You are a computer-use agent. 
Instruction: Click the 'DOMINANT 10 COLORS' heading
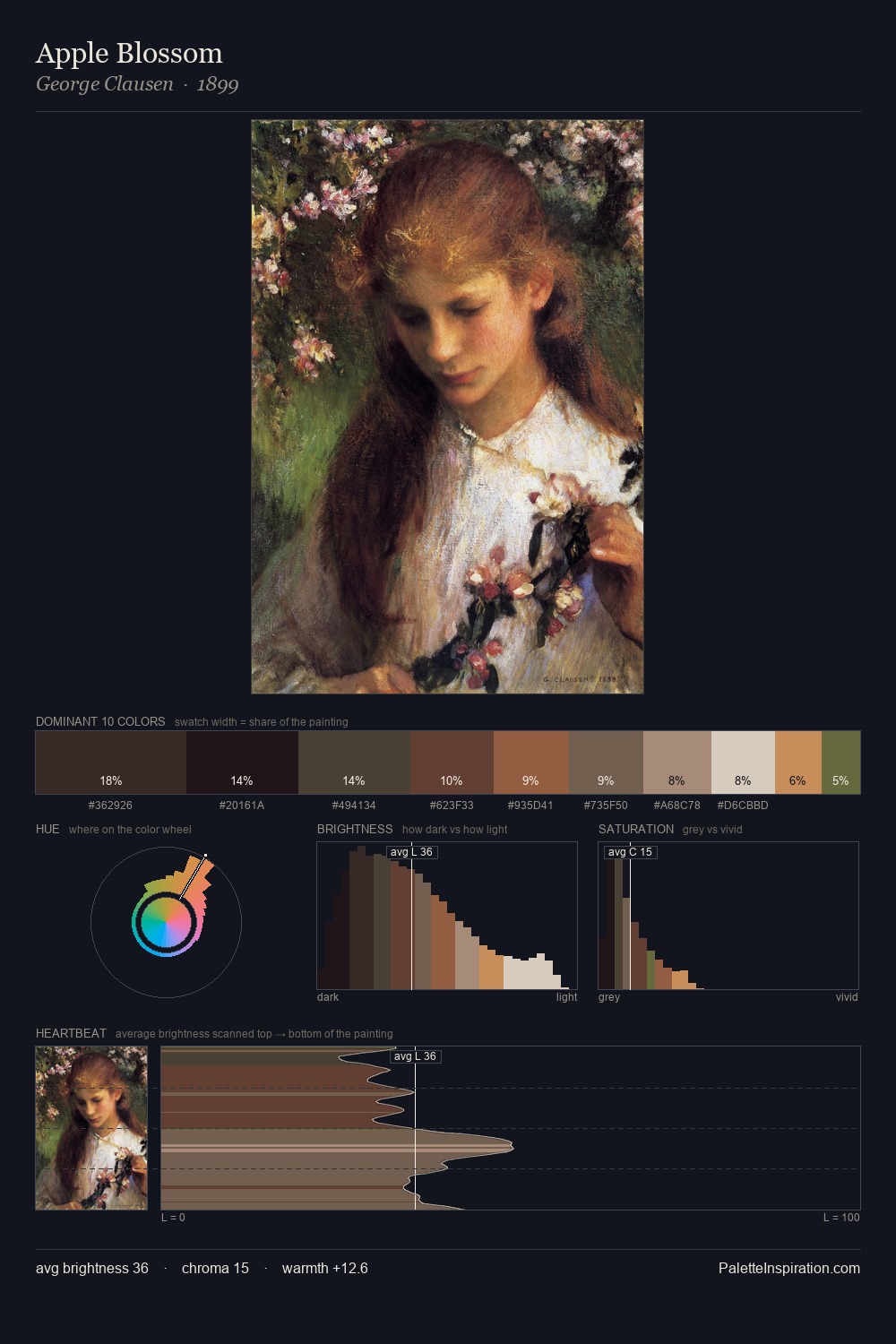coord(100,721)
